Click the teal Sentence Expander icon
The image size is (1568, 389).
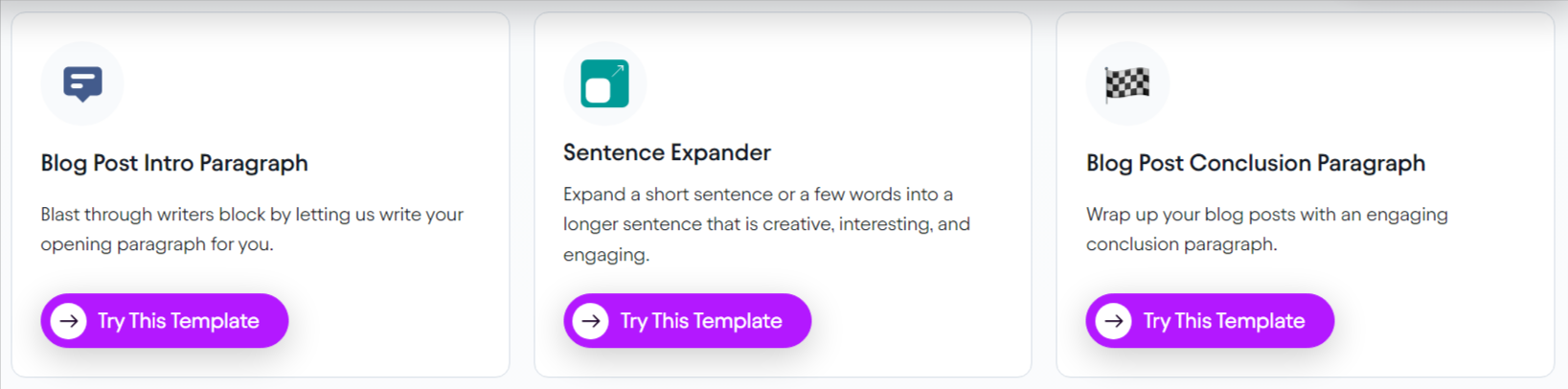point(604,83)
